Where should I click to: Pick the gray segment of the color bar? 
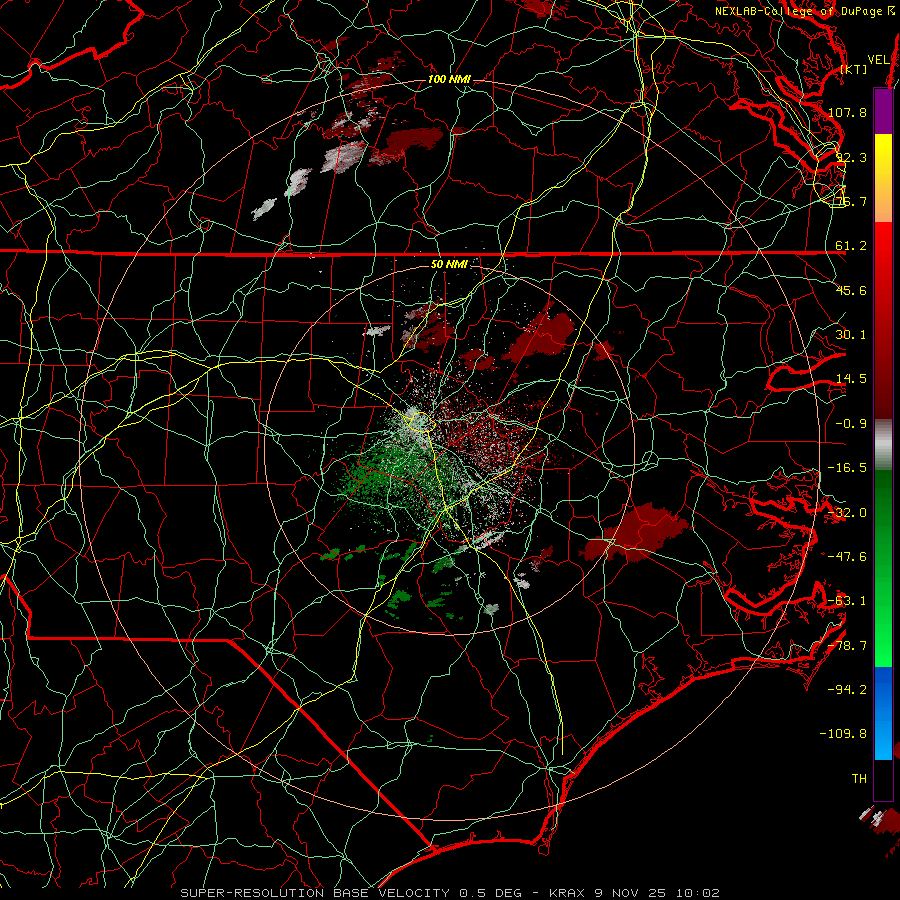tap(883, 444)
